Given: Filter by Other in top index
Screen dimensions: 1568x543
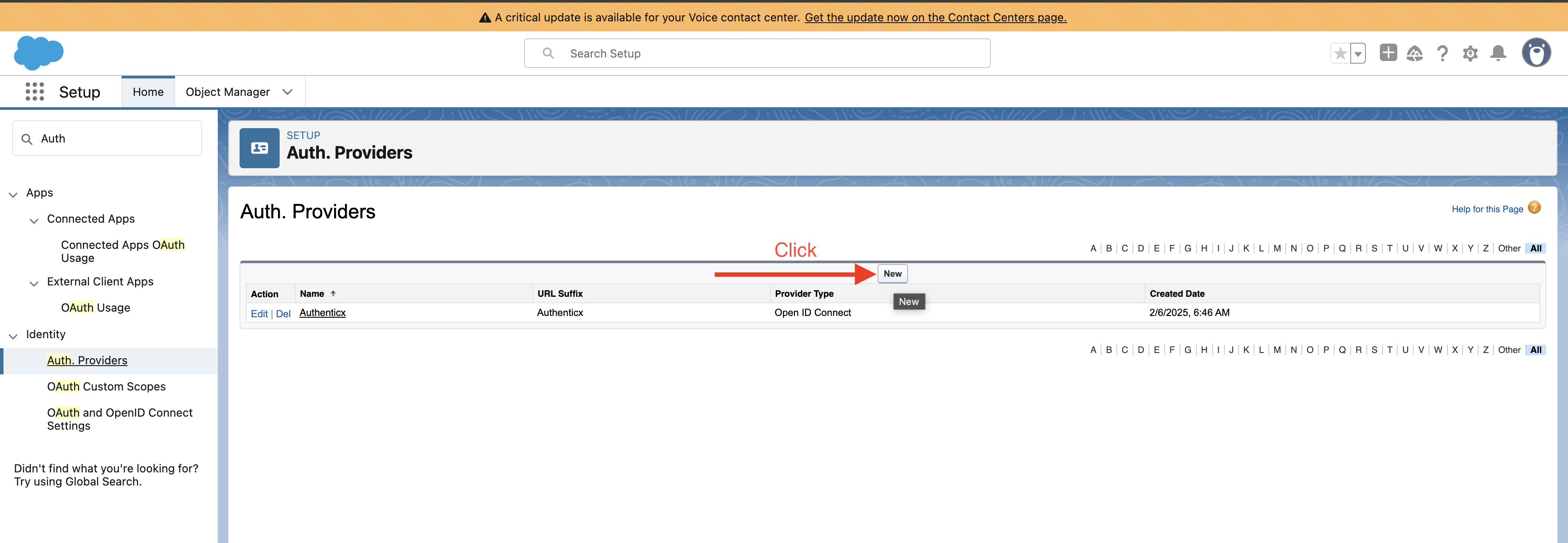Looking at the screenshot, I should pyautogui.click(x=1509, y=248).
